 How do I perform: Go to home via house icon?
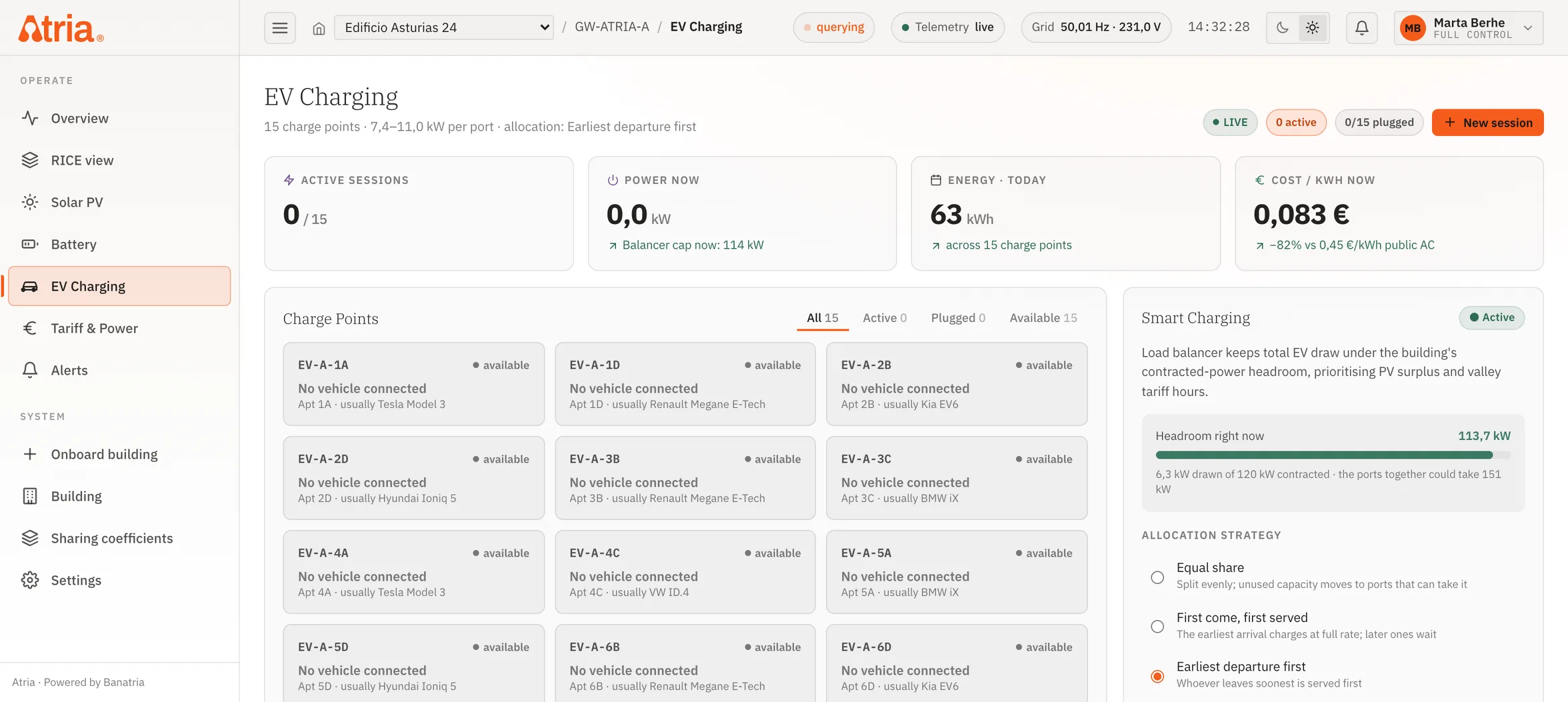point(319,28)
